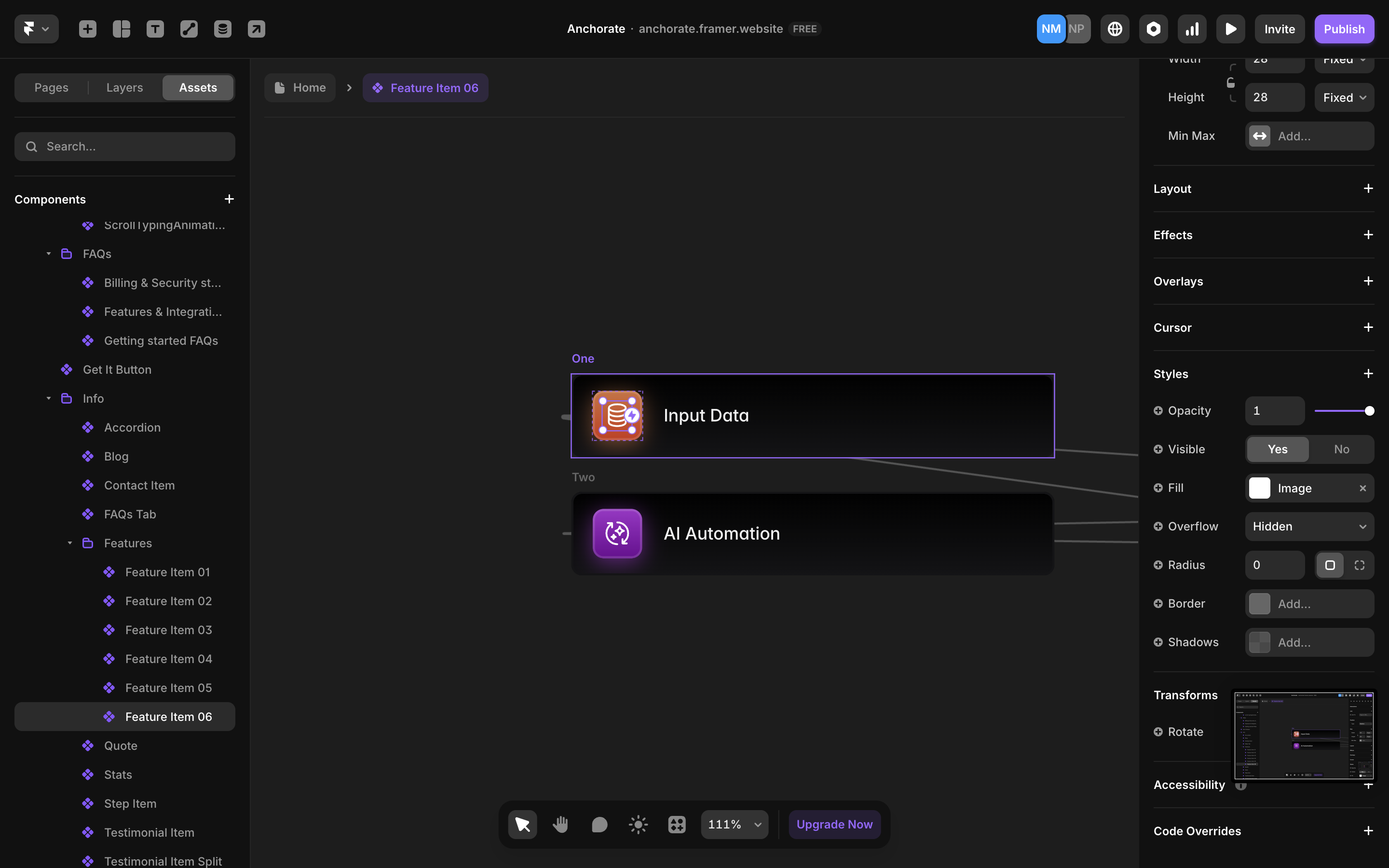
Task: Click the Insert plus tool in the top toolbar
Action: 87,29
